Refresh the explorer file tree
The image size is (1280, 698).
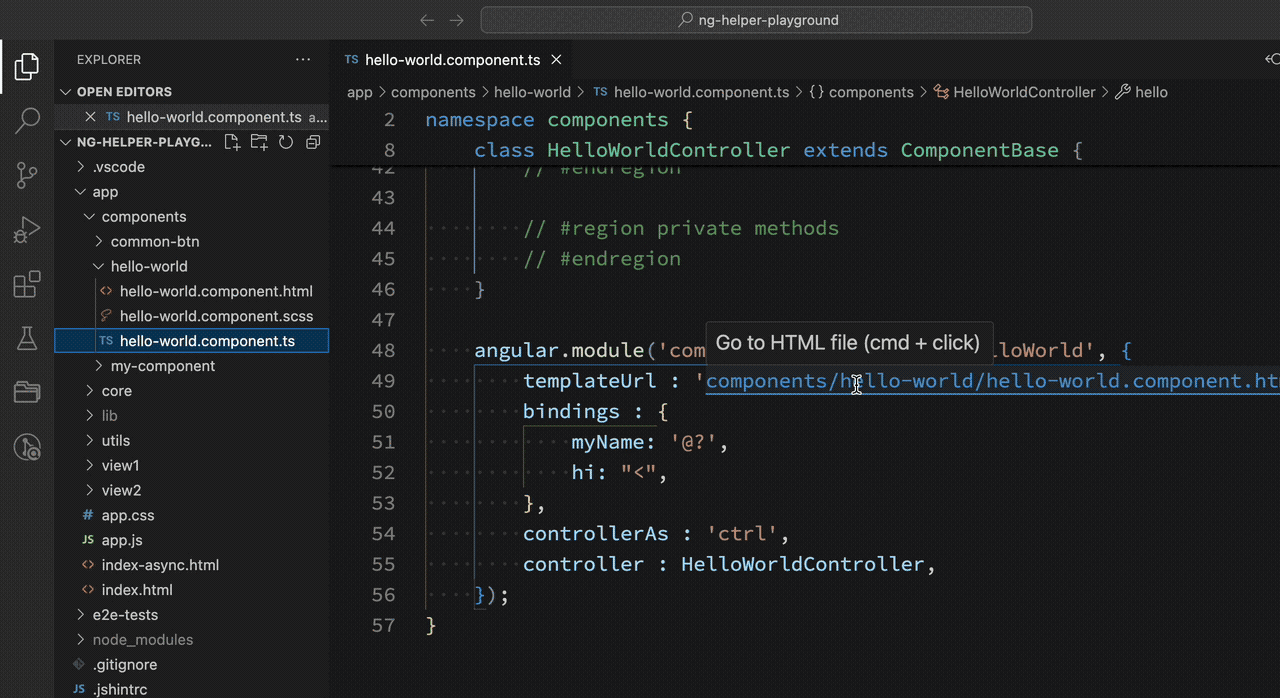point(286,142)
